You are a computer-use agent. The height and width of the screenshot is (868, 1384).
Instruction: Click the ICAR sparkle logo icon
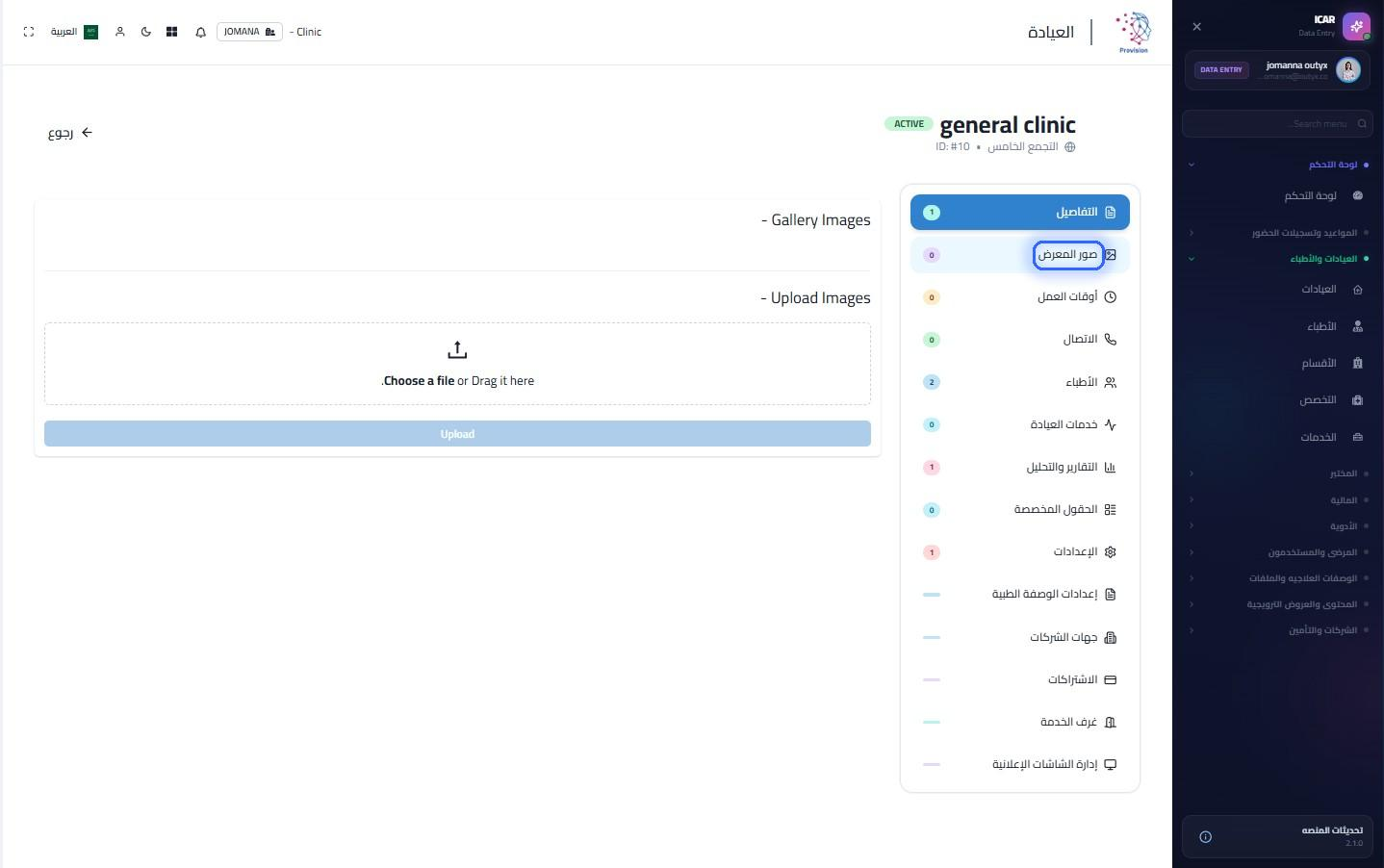coord(1356,26)
